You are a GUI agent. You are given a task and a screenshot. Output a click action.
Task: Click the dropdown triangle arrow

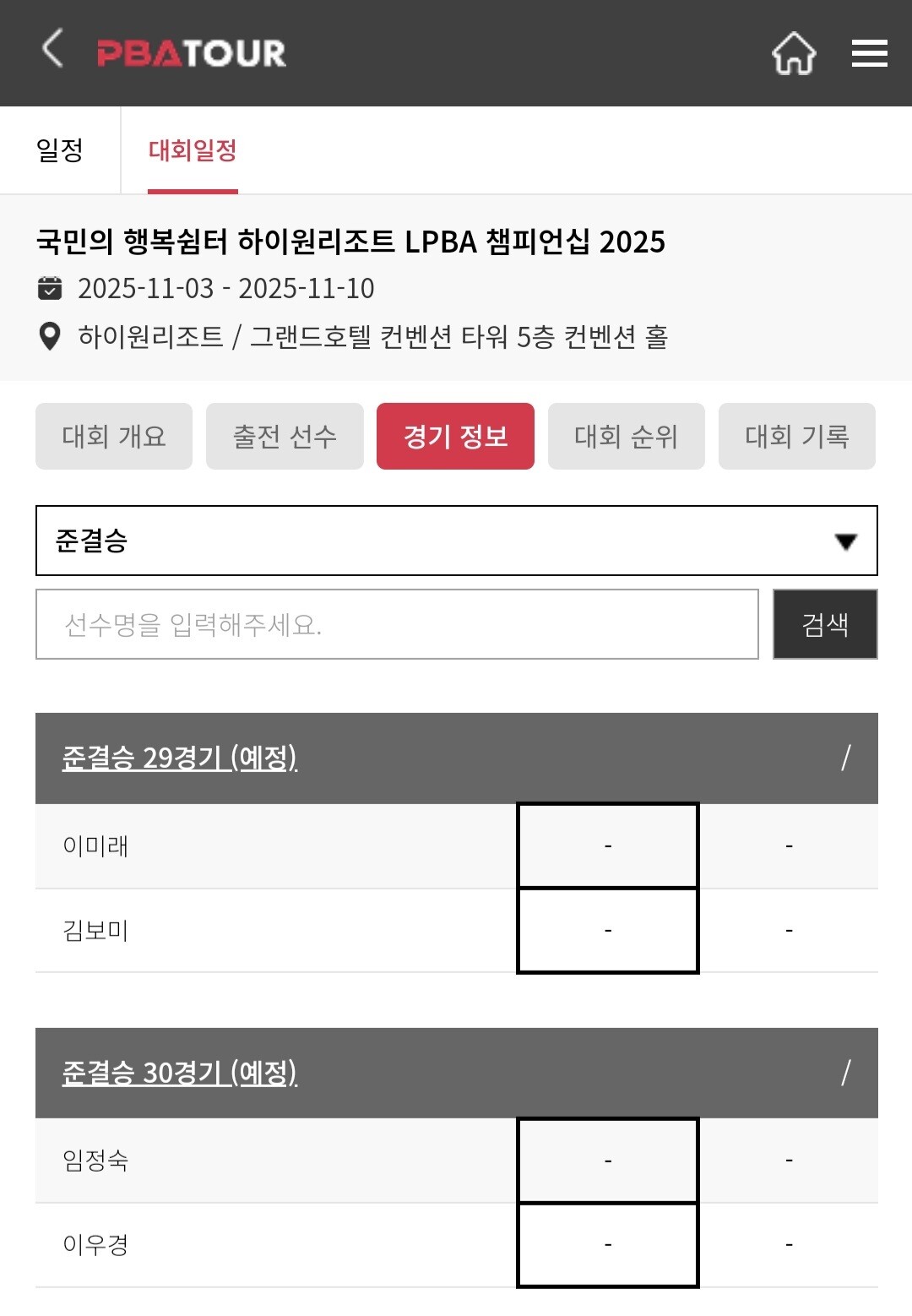pos(845,541)
